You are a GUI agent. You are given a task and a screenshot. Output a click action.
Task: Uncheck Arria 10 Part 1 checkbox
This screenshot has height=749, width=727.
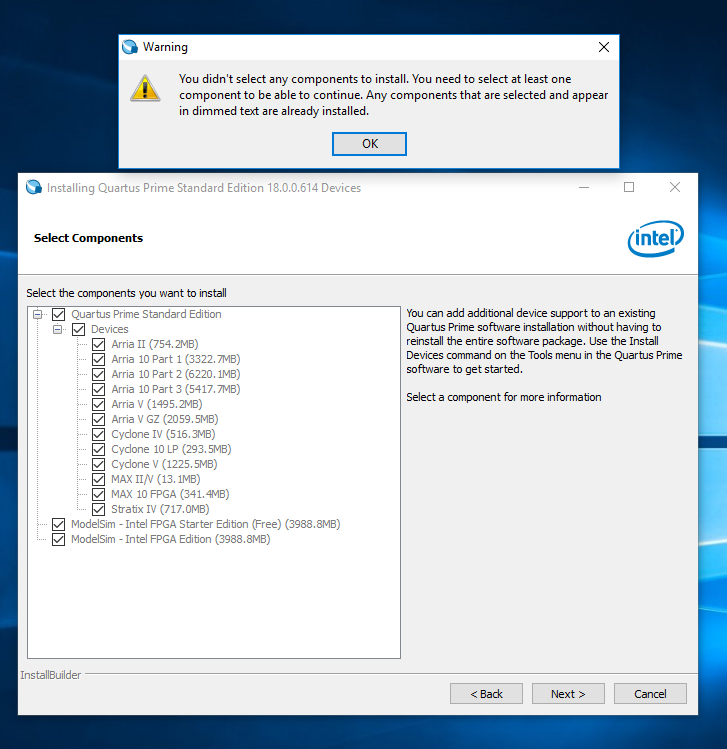point(98,359)
